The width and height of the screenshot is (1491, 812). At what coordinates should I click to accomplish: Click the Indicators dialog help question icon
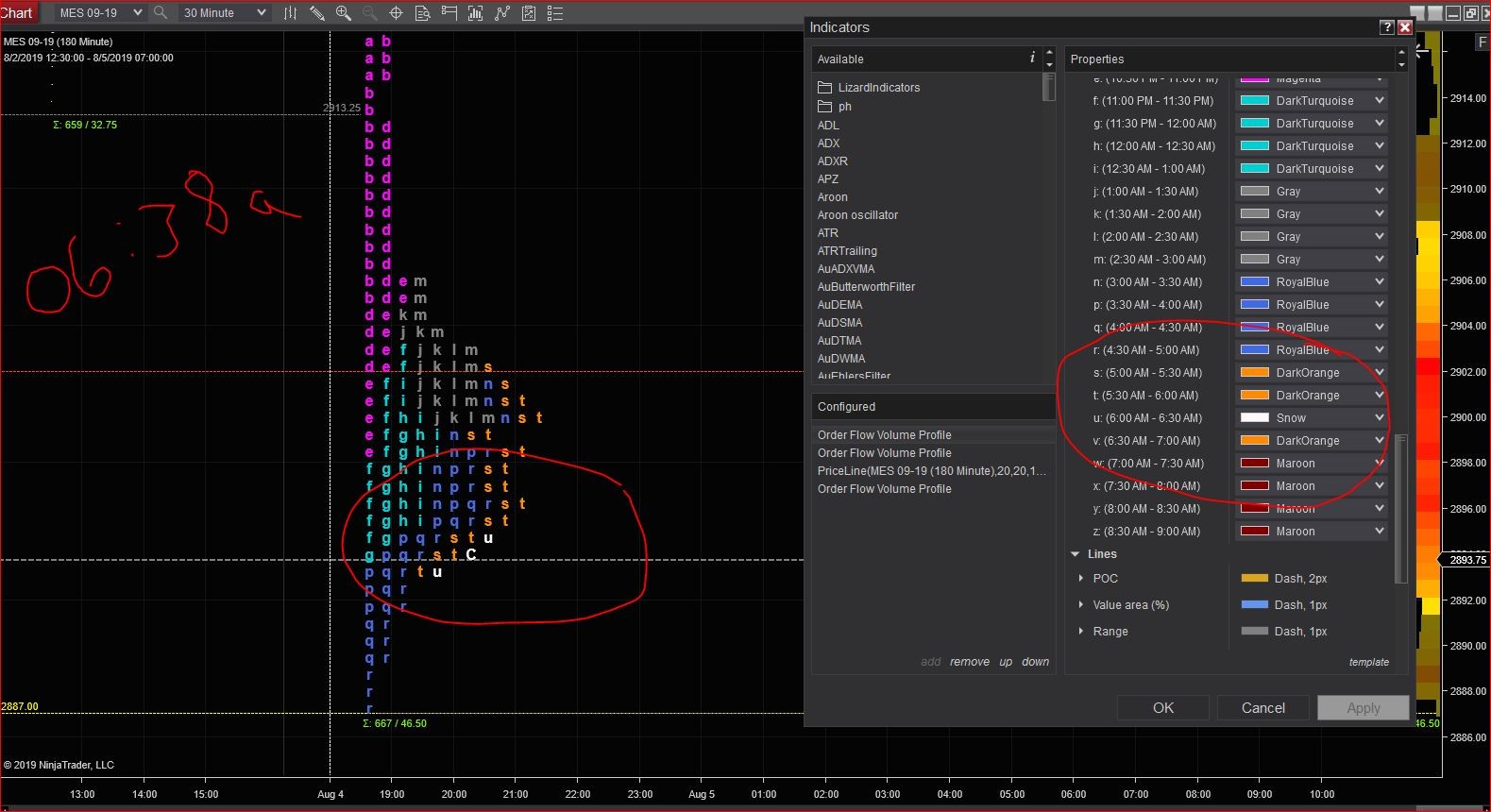tap(1387, 27)
